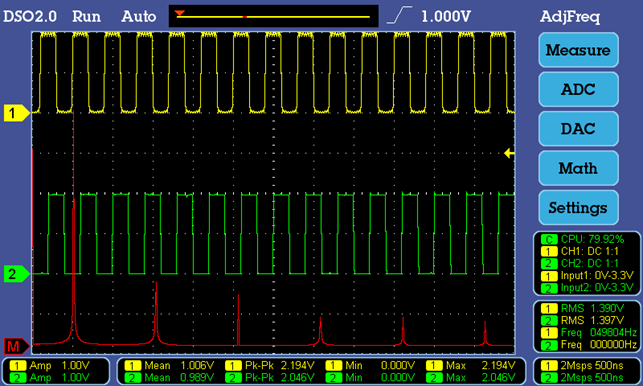Change the Auto trigger mode label

coord(139,16)
